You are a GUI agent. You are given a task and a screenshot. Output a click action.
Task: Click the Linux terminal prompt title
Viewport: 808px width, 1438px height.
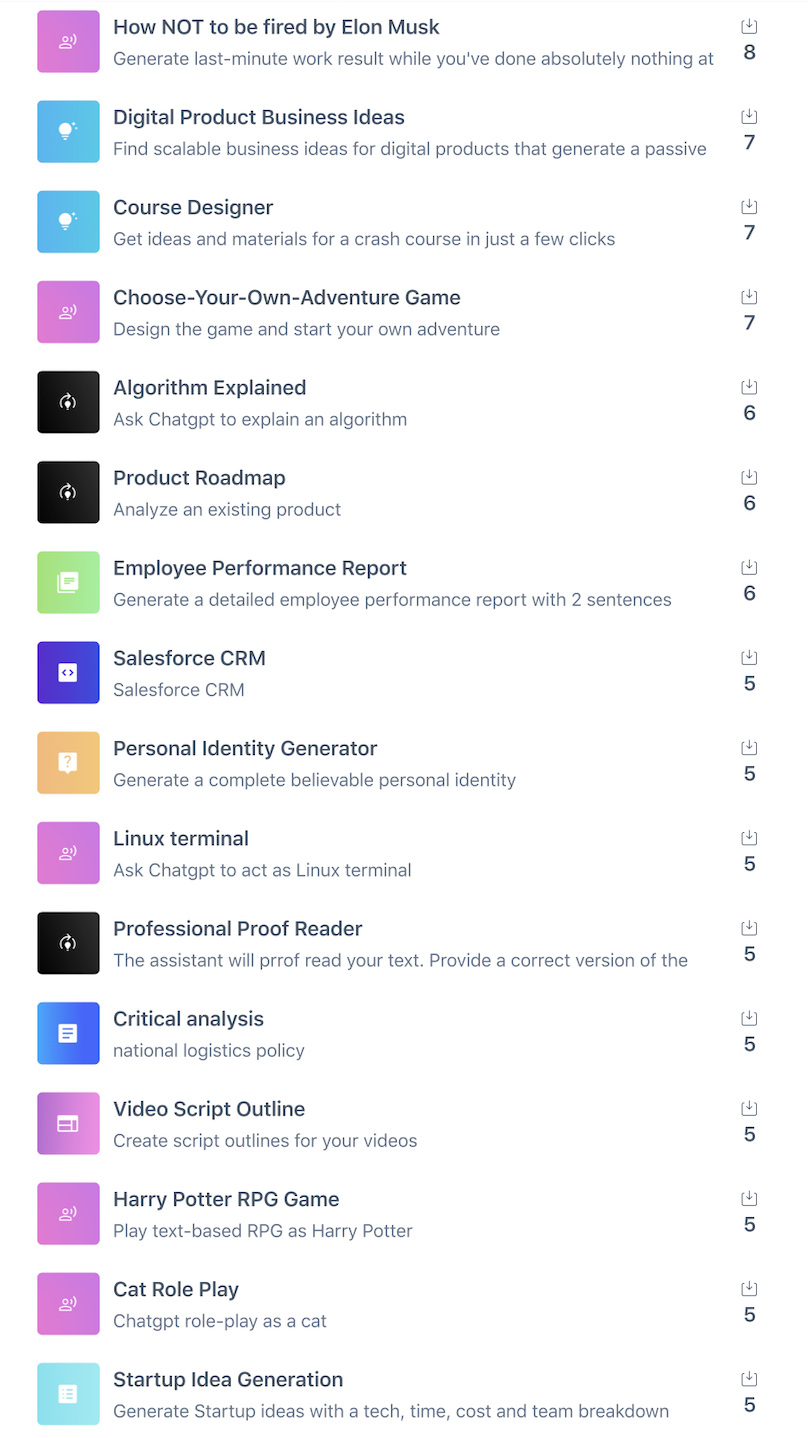[181, 839]
